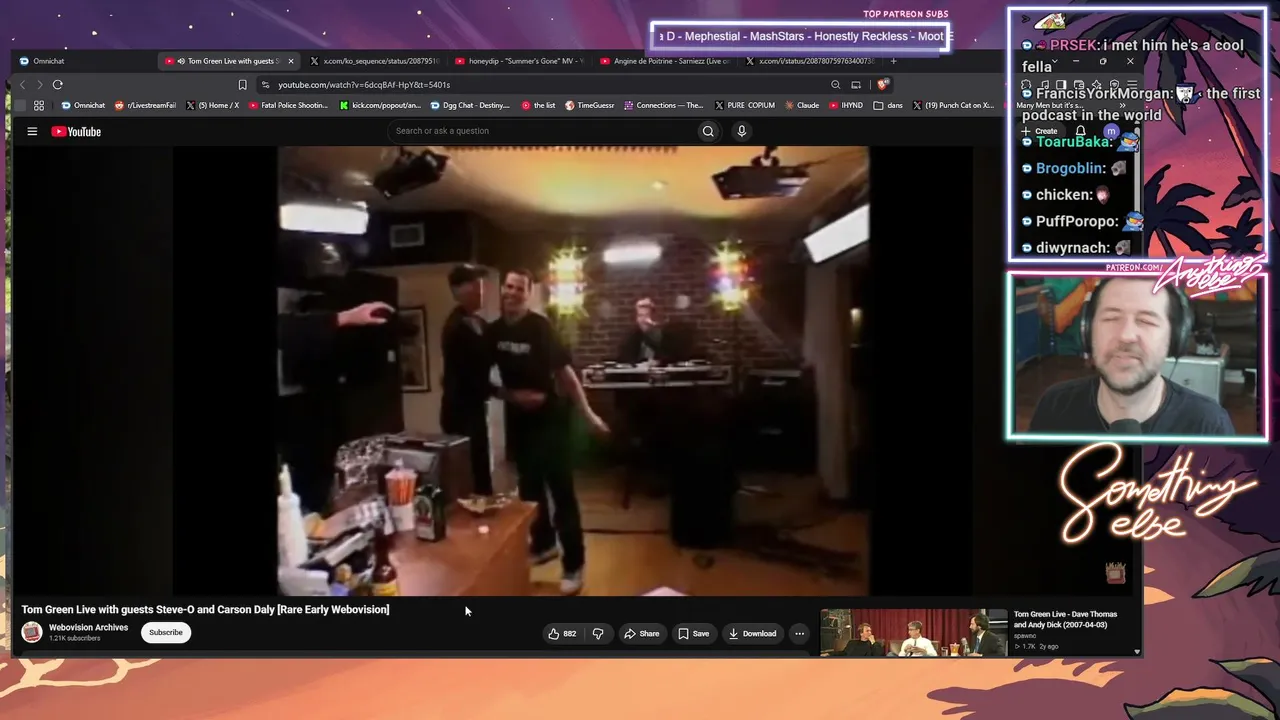Dislike the video with thumbs down button

tap(598, 633)
